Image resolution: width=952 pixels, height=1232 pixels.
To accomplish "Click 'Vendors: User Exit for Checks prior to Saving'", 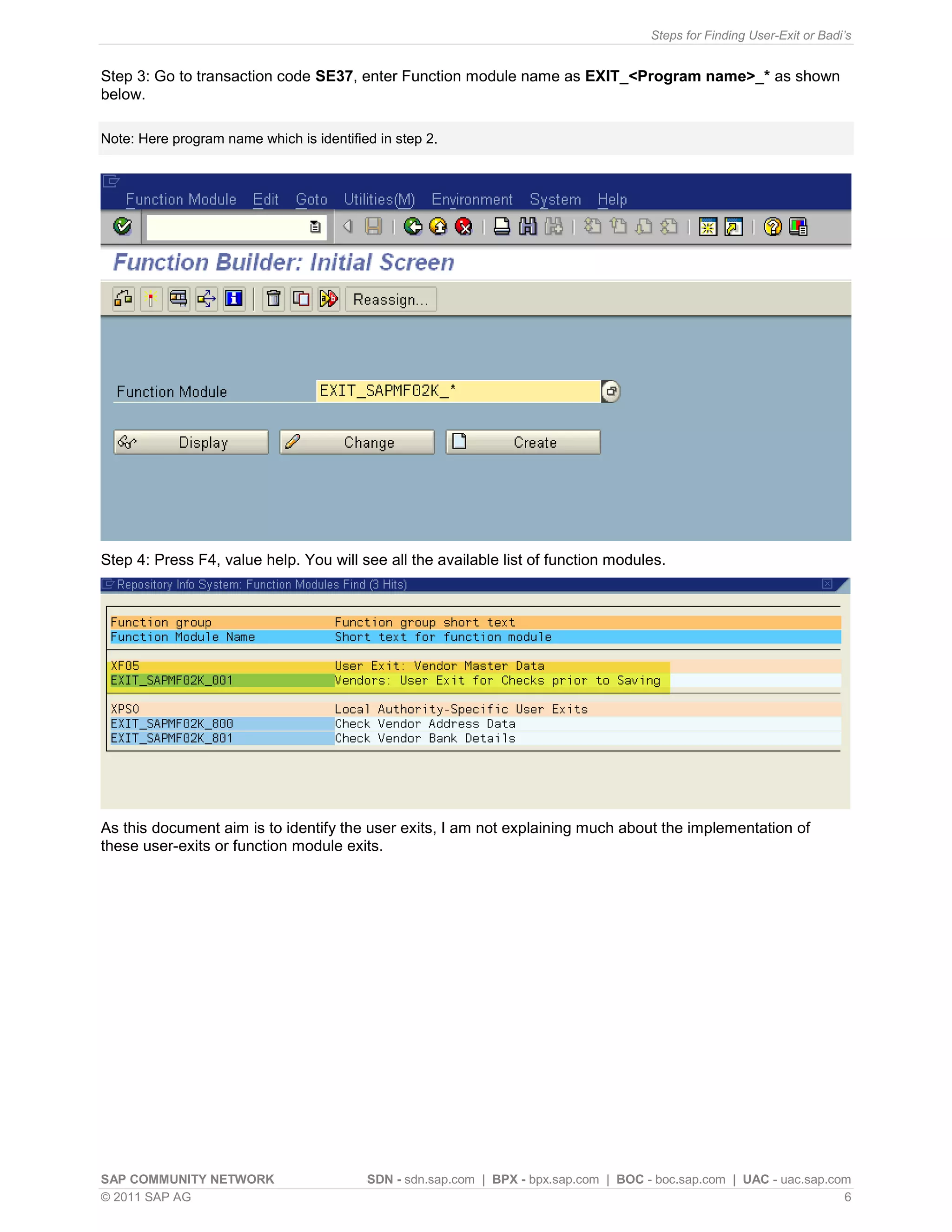I will [497, 680].
